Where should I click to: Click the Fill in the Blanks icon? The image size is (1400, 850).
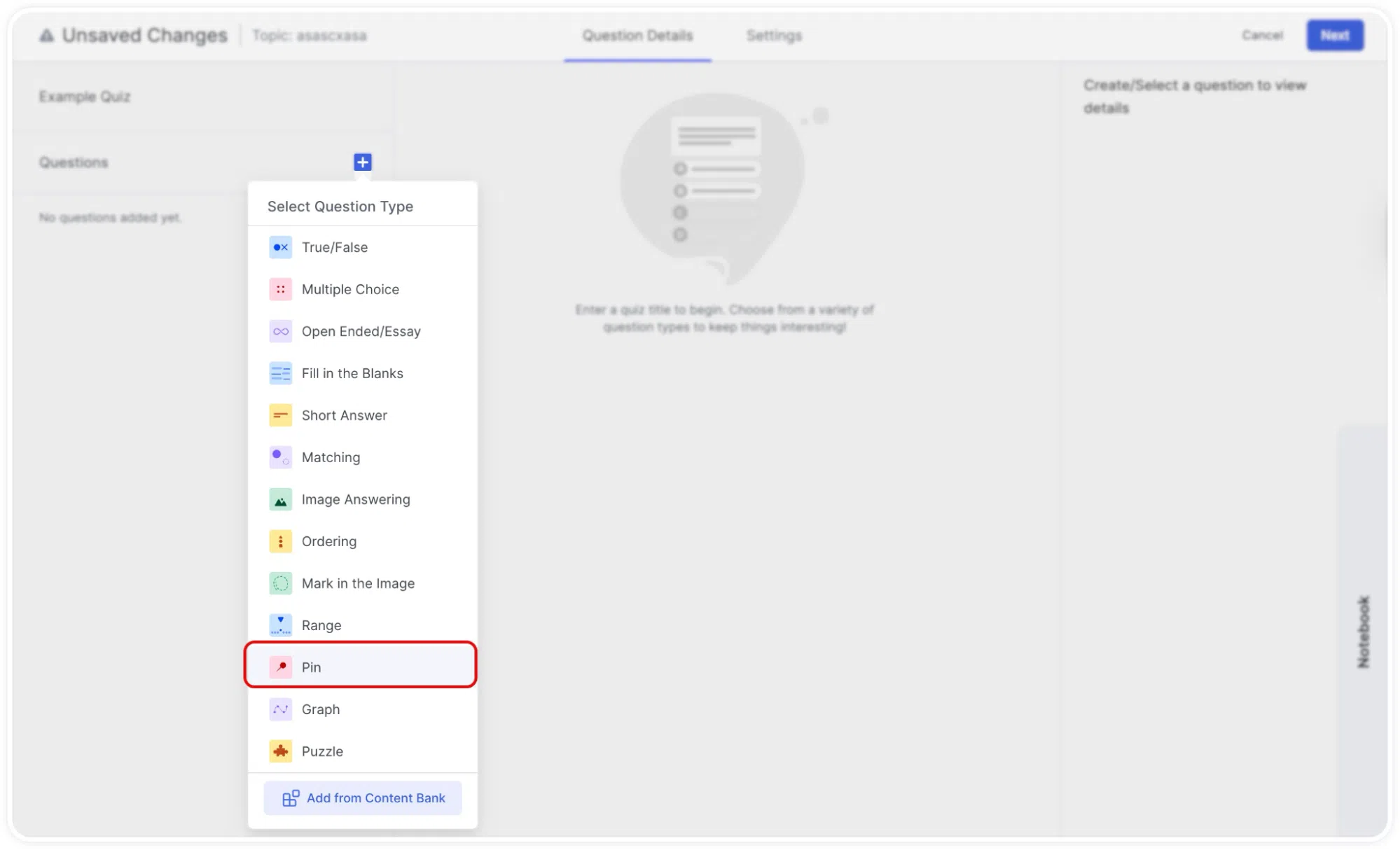tap(280, 373)
